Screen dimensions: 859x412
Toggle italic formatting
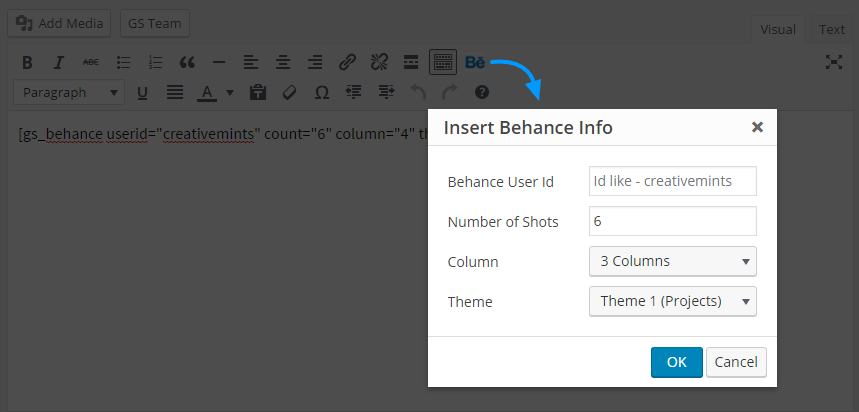pos(59,63)
